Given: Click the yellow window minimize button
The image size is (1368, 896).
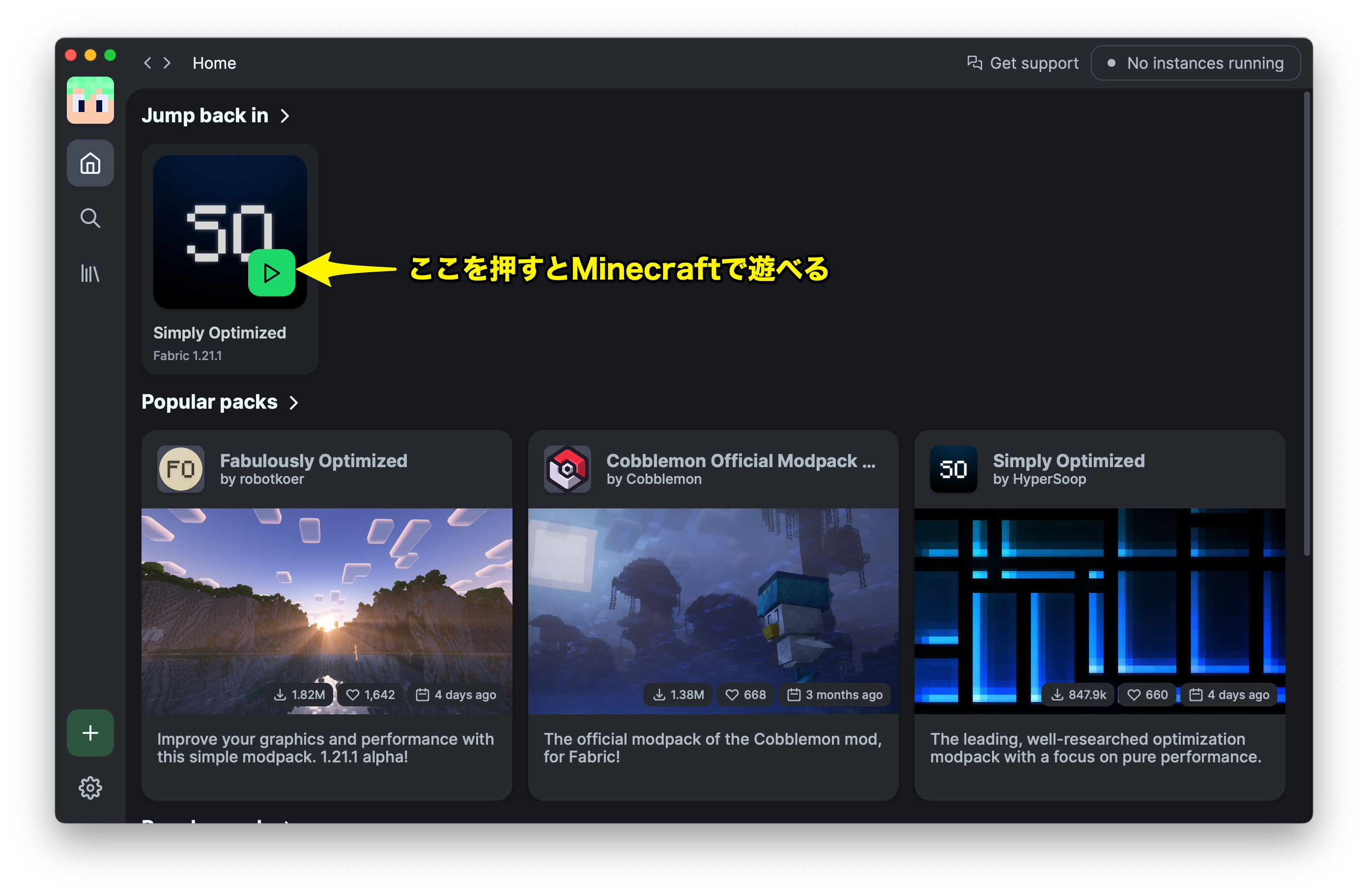Looking at the screenshot, I should click(x=90, y=55).
